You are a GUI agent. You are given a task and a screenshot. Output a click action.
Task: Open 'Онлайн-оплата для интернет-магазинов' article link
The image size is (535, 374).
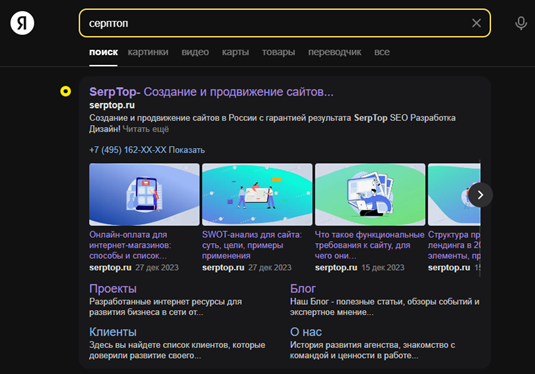(130, 245)
